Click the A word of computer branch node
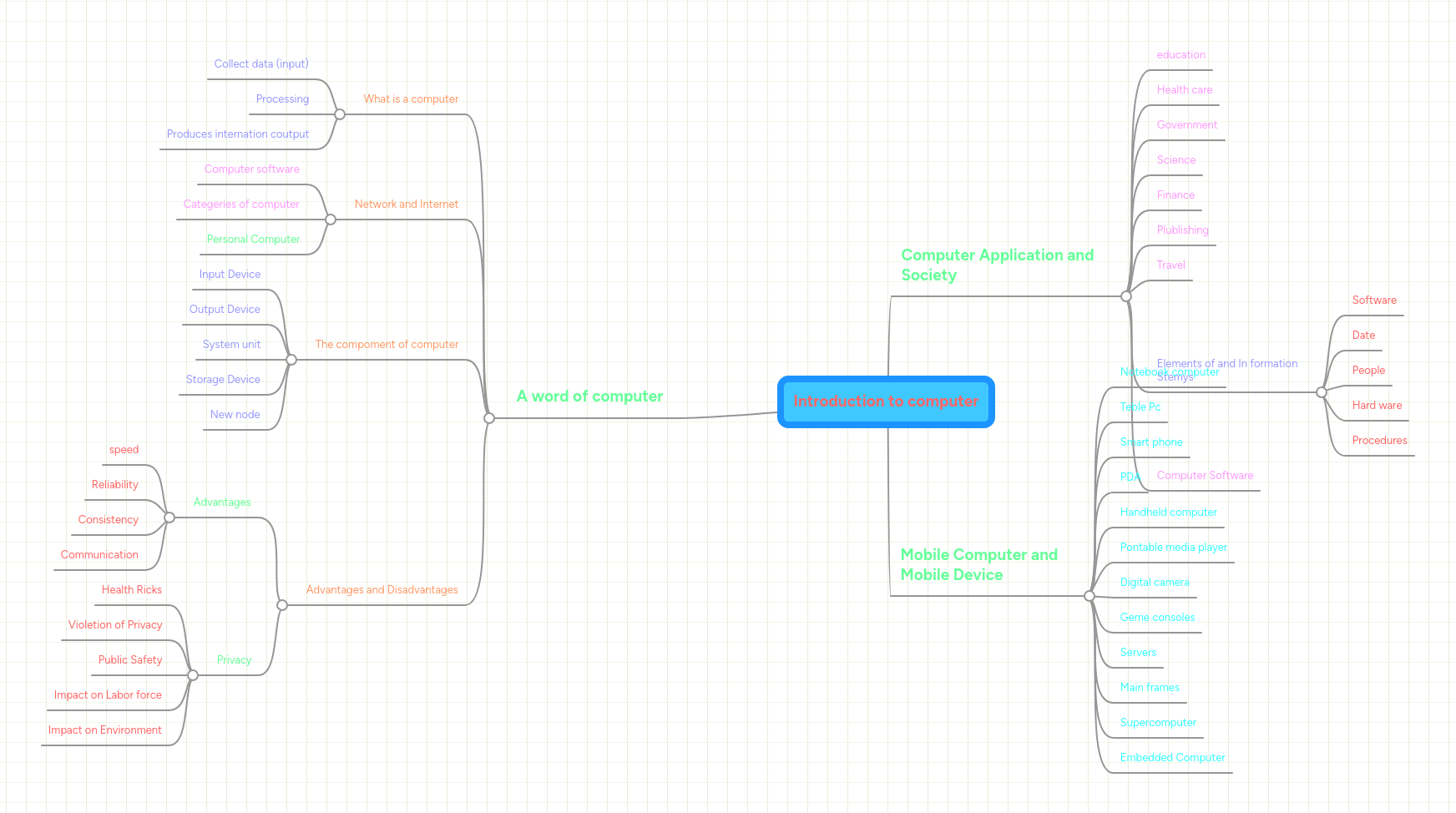This screenshot has height=813, width=1456. (x=589, y=396)
